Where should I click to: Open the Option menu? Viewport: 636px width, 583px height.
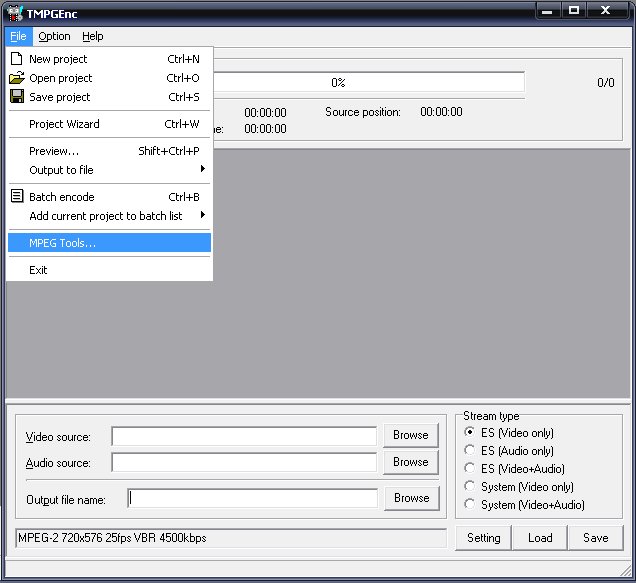tap(54, 36)
